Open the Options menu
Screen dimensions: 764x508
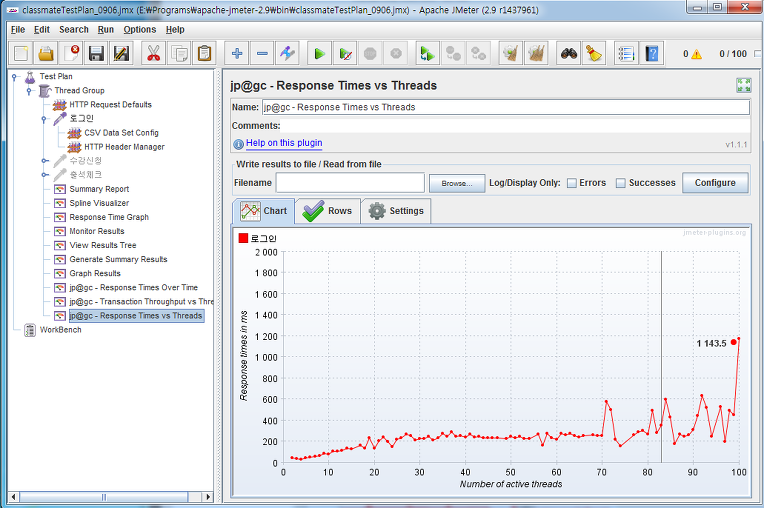coord(140,30)
